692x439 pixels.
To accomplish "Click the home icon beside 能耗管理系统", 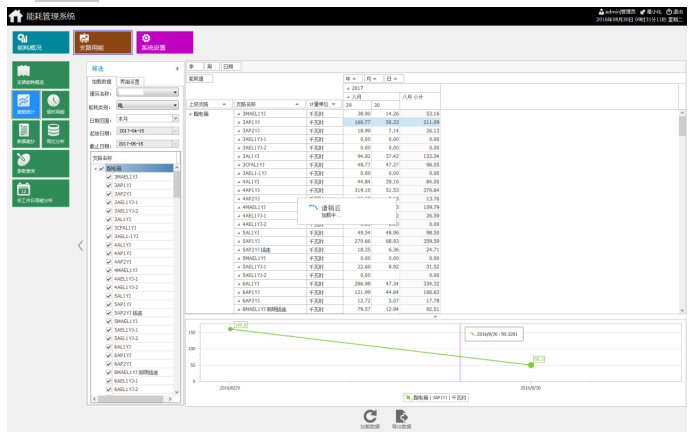I will point(15,16).
